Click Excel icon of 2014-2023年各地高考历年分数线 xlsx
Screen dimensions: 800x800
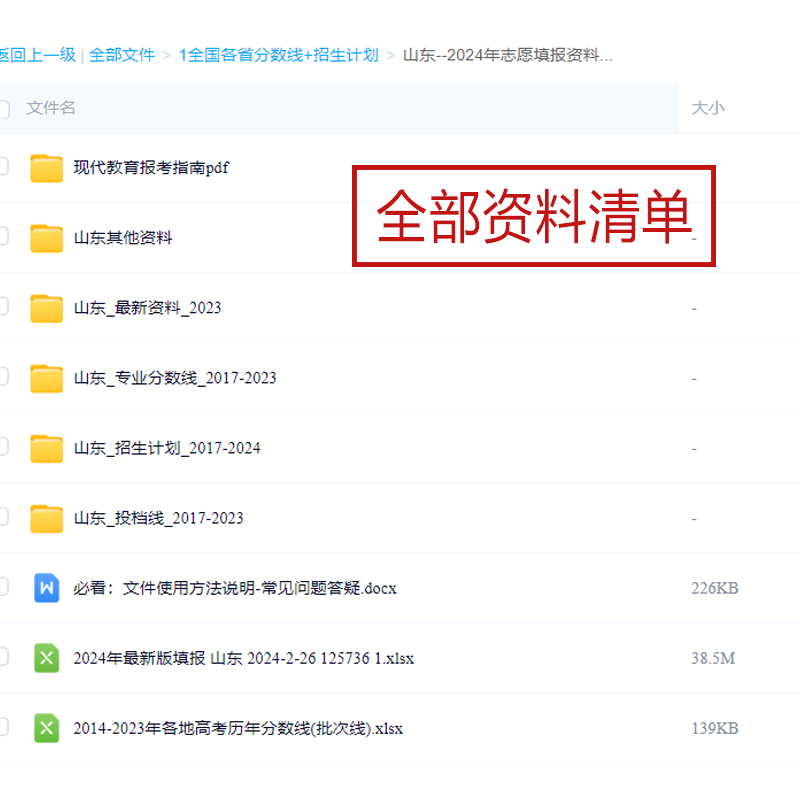[46, 728]
